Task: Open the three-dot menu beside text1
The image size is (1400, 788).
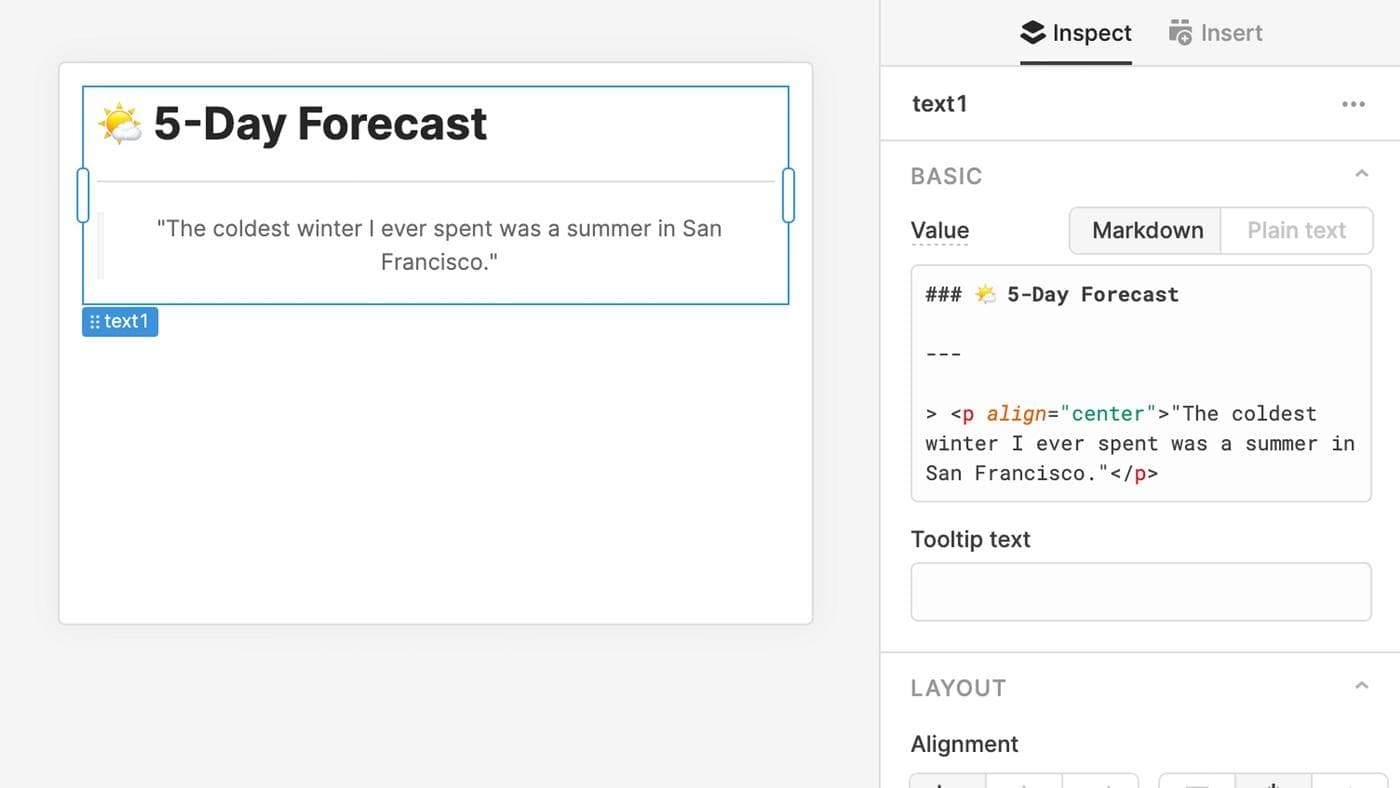Action: pyautogui.click(x=1353, y=104)
